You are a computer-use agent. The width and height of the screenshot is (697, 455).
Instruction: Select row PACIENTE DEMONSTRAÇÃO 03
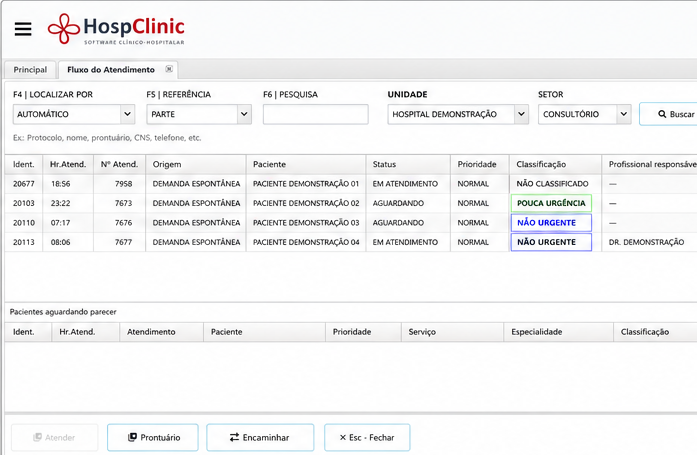(x=351, y=223)
